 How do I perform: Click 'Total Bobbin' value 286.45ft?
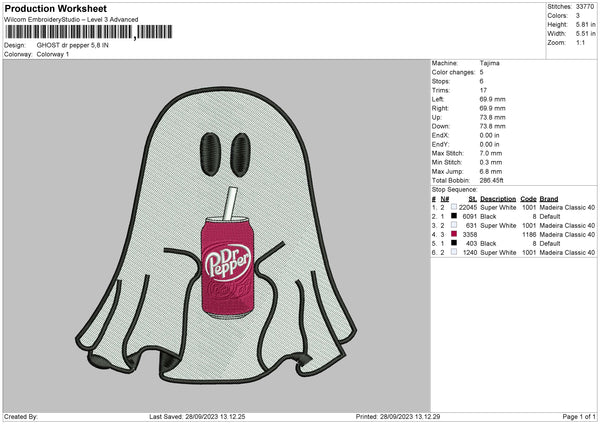coord(492,181)
